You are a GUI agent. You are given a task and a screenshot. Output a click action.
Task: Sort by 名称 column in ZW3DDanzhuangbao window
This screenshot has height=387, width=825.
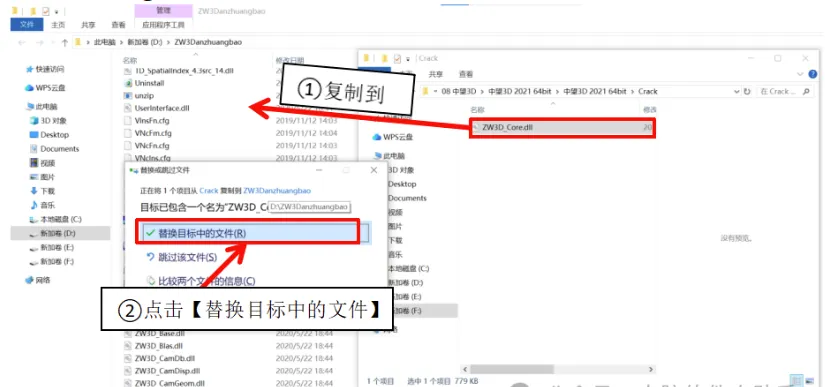point(130,60)
